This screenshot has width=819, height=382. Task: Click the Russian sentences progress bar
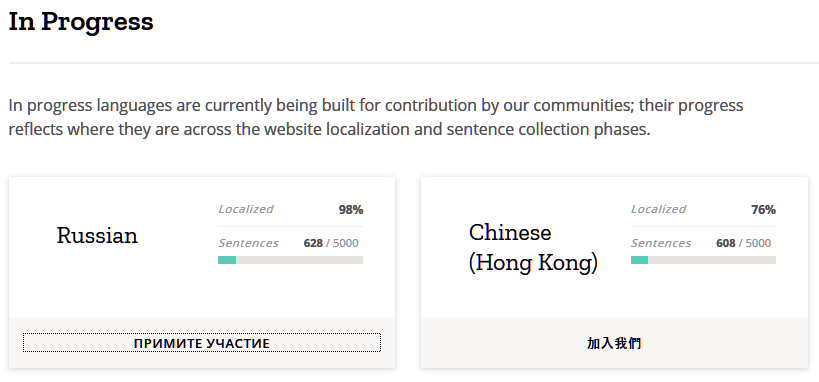pos(290,260)
